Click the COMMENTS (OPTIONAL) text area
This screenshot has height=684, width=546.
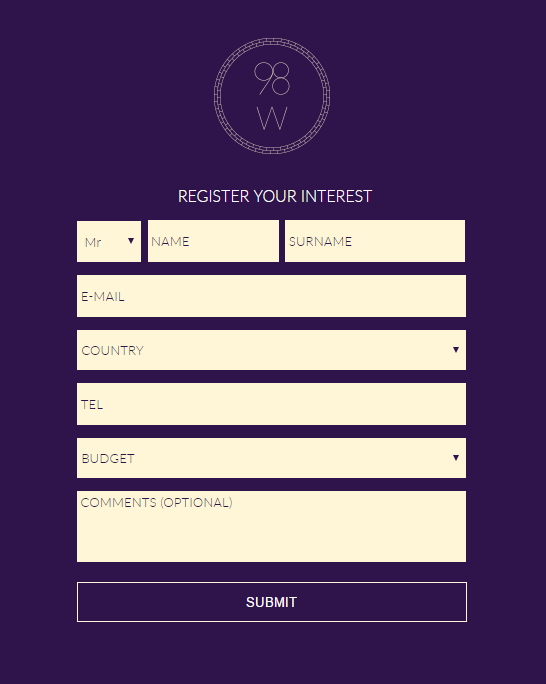[x=271, y=527]
